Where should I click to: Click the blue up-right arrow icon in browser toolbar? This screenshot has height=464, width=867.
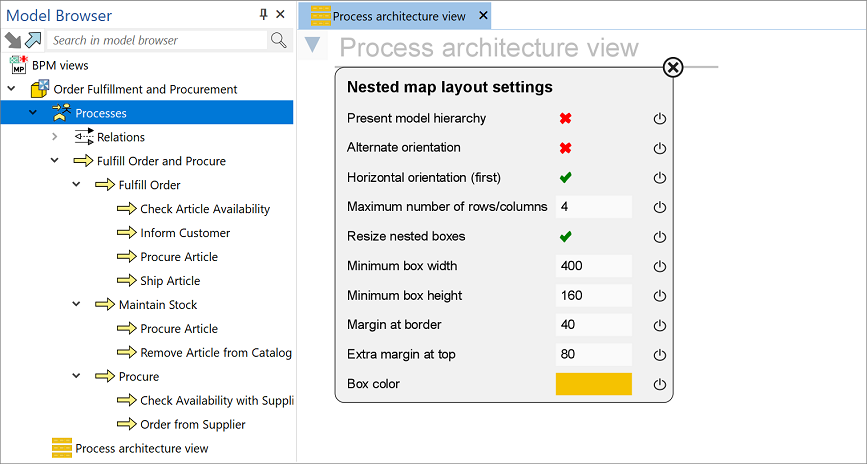click(x=33, y=40)
